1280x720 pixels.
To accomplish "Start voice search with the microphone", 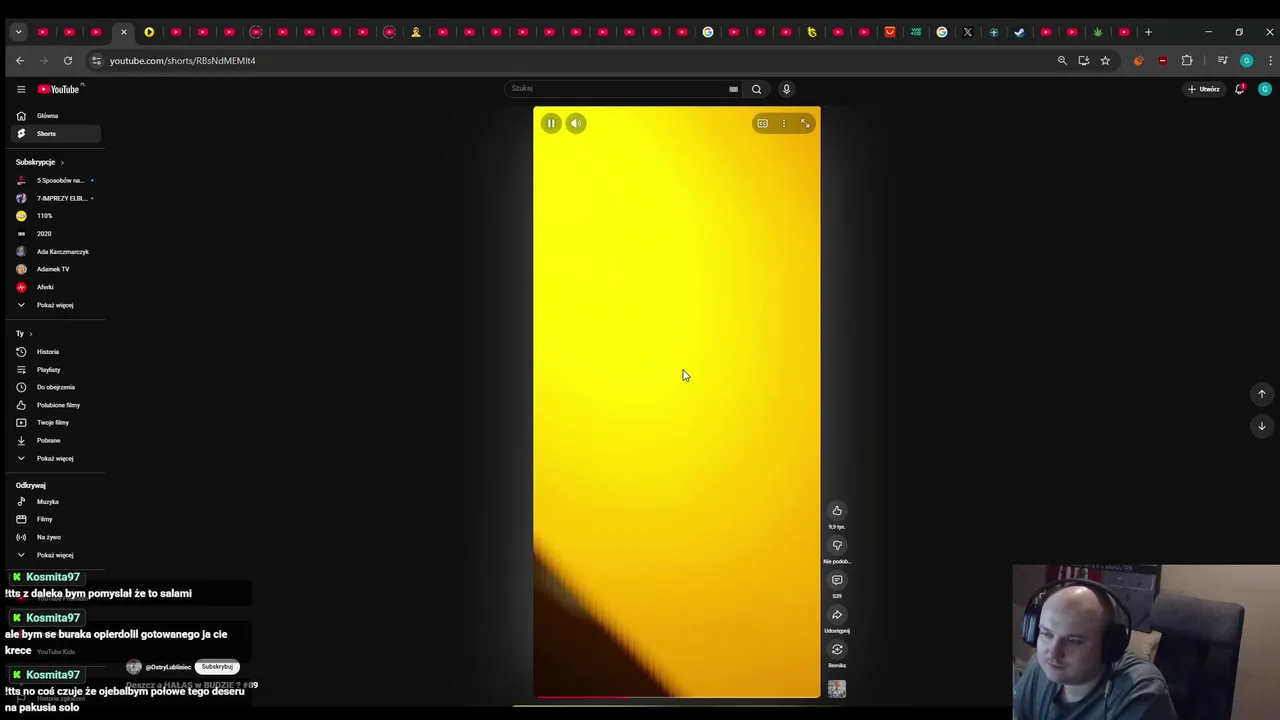I will 786,89.
